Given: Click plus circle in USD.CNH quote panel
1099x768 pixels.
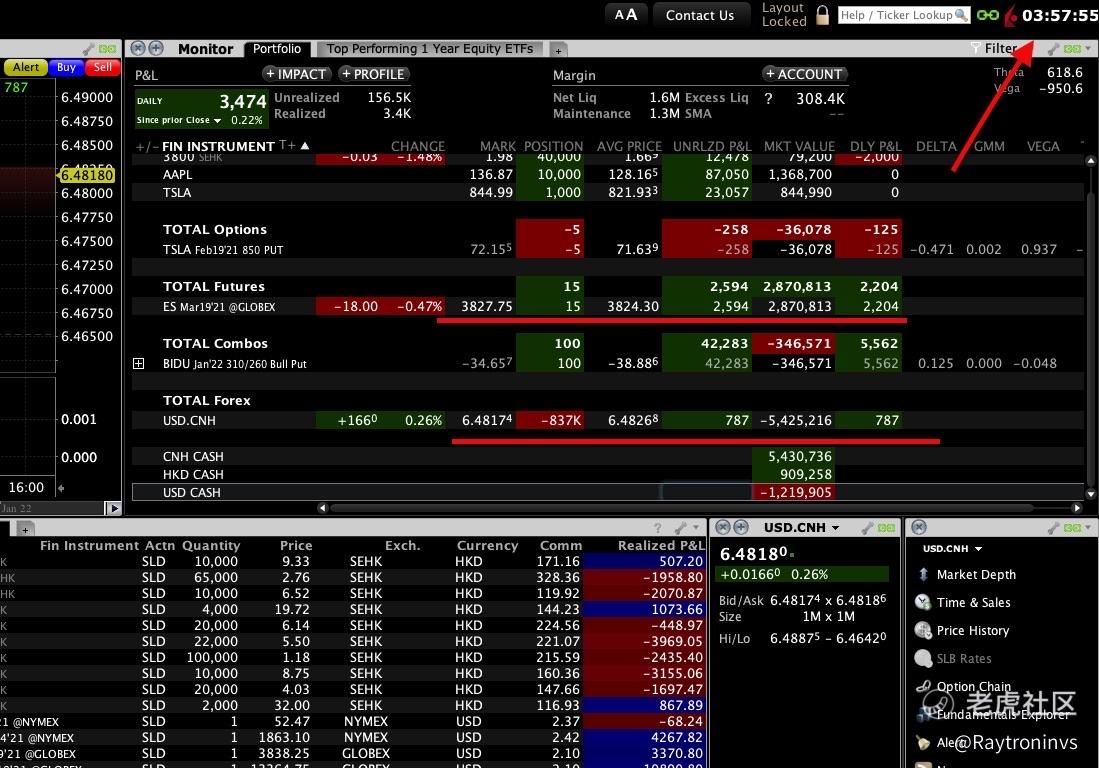Looking at the screenshot, I should tap(741, 527).
